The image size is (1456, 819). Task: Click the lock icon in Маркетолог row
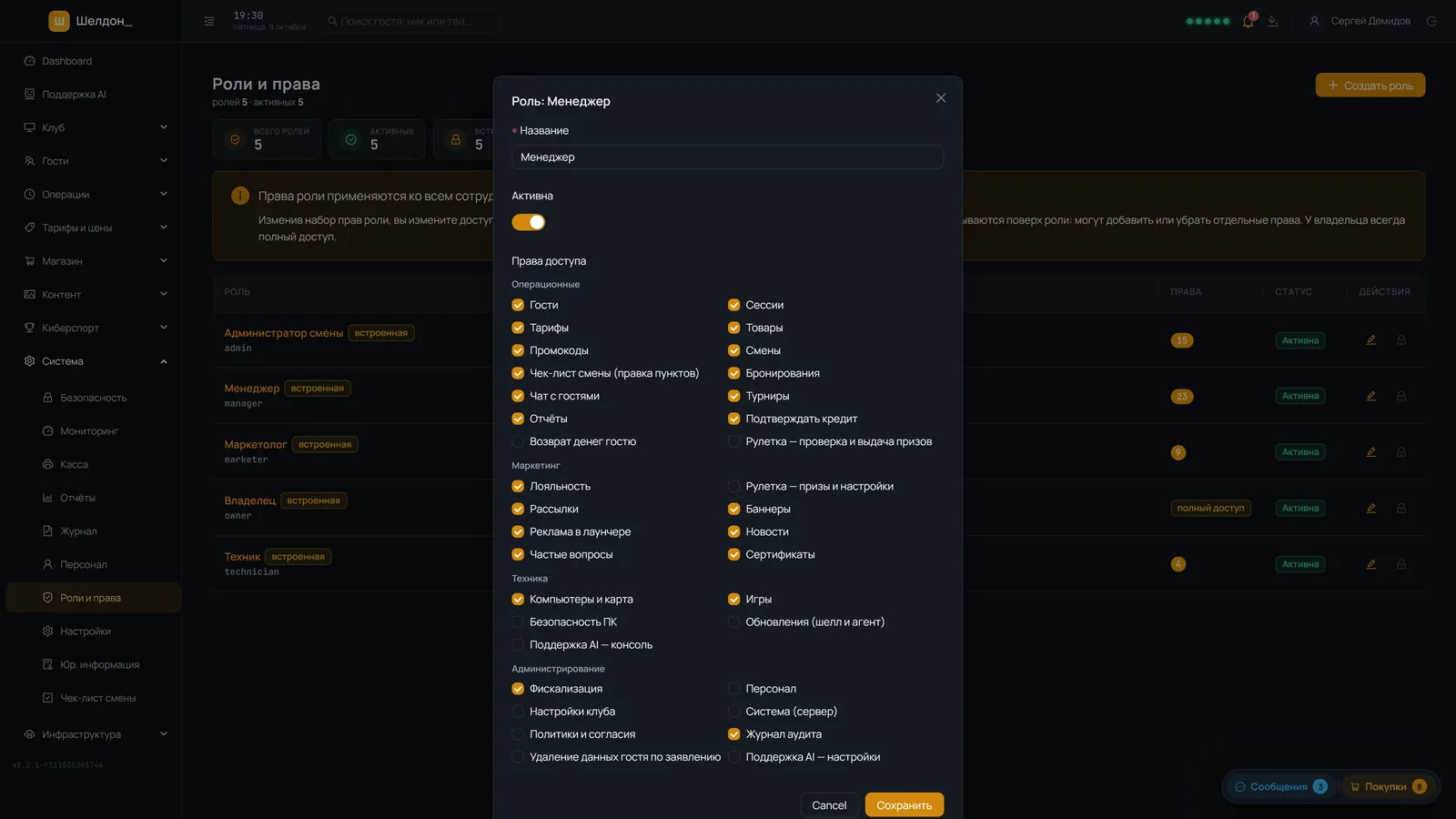coord(1401,452)
